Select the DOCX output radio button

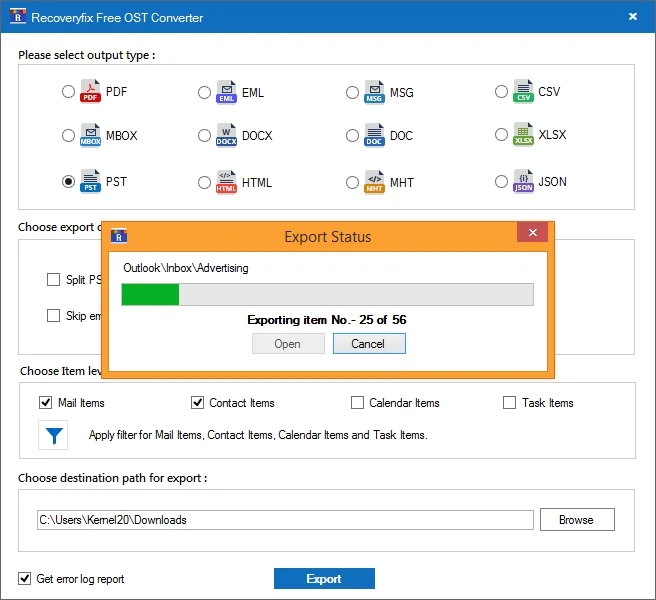pyautogui.click(x=204, y=135)
